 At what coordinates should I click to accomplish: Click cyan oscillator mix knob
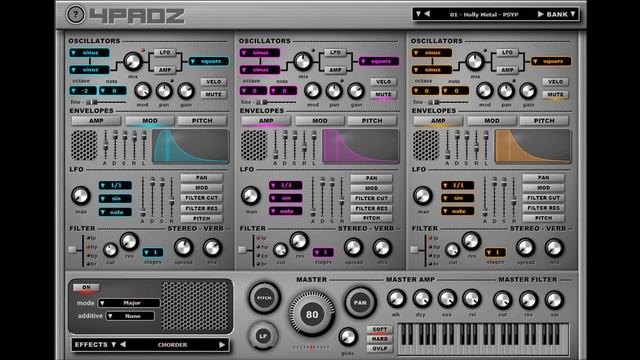(x=133, y=62)
